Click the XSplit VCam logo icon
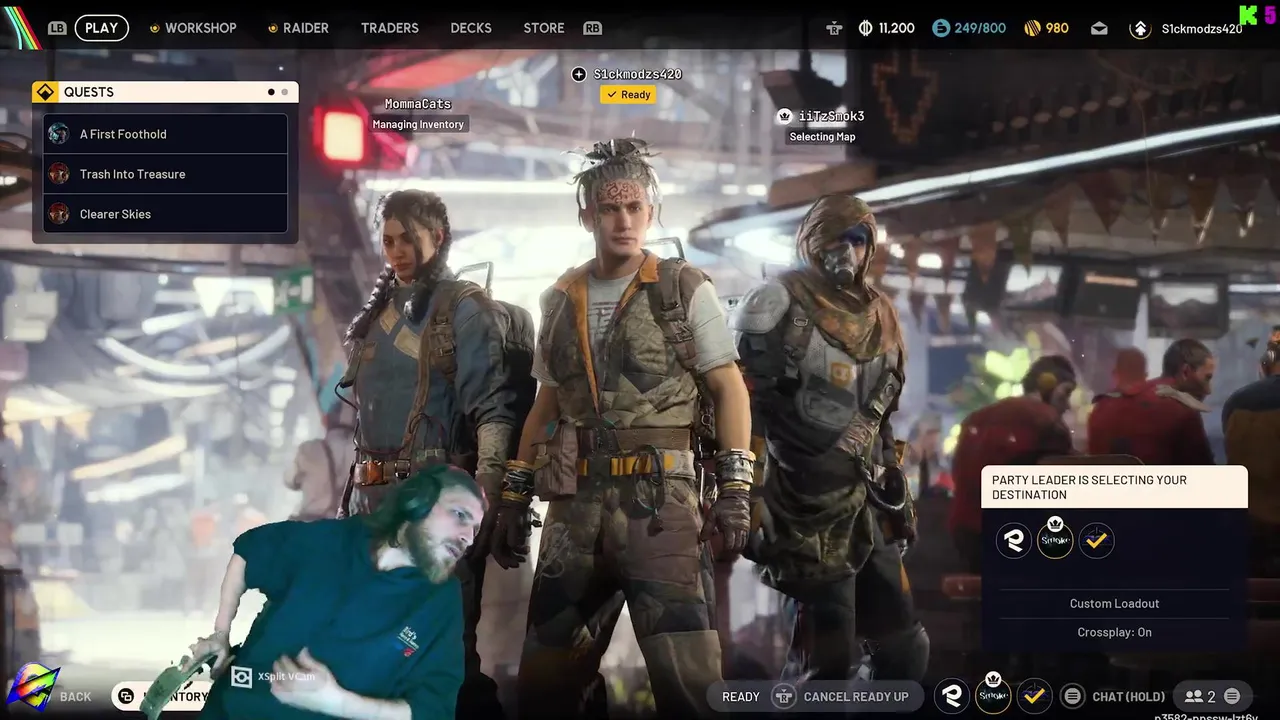Image resolution: width=1280 pixels, height=720 pixels. click(241, 677)
